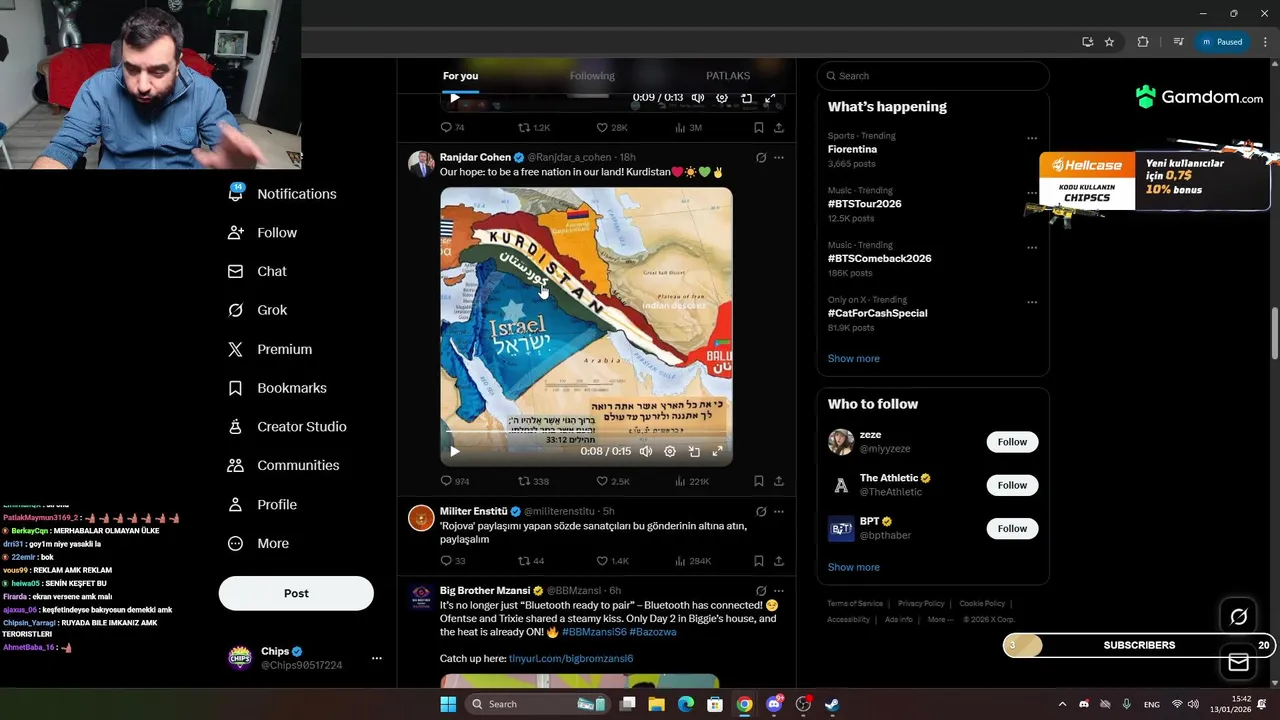Show more under What's happening

pyautogui.click(x=853, y=359)
